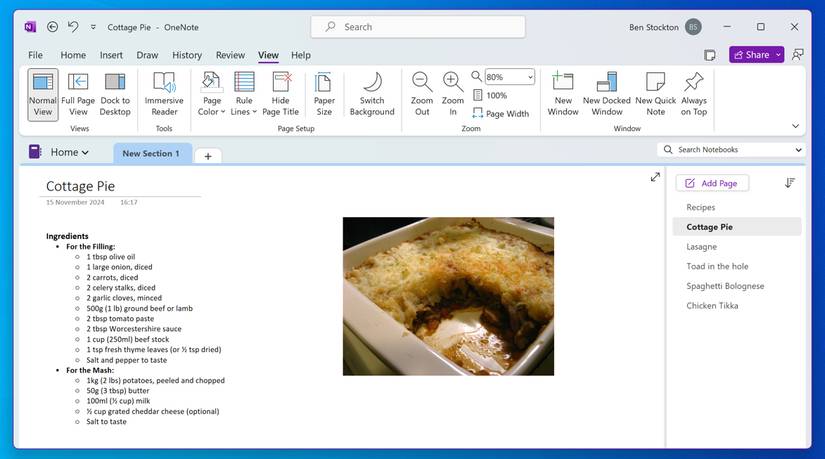Click the OneNote app logo icon
825x459 pixels.
tap(31, 27)
